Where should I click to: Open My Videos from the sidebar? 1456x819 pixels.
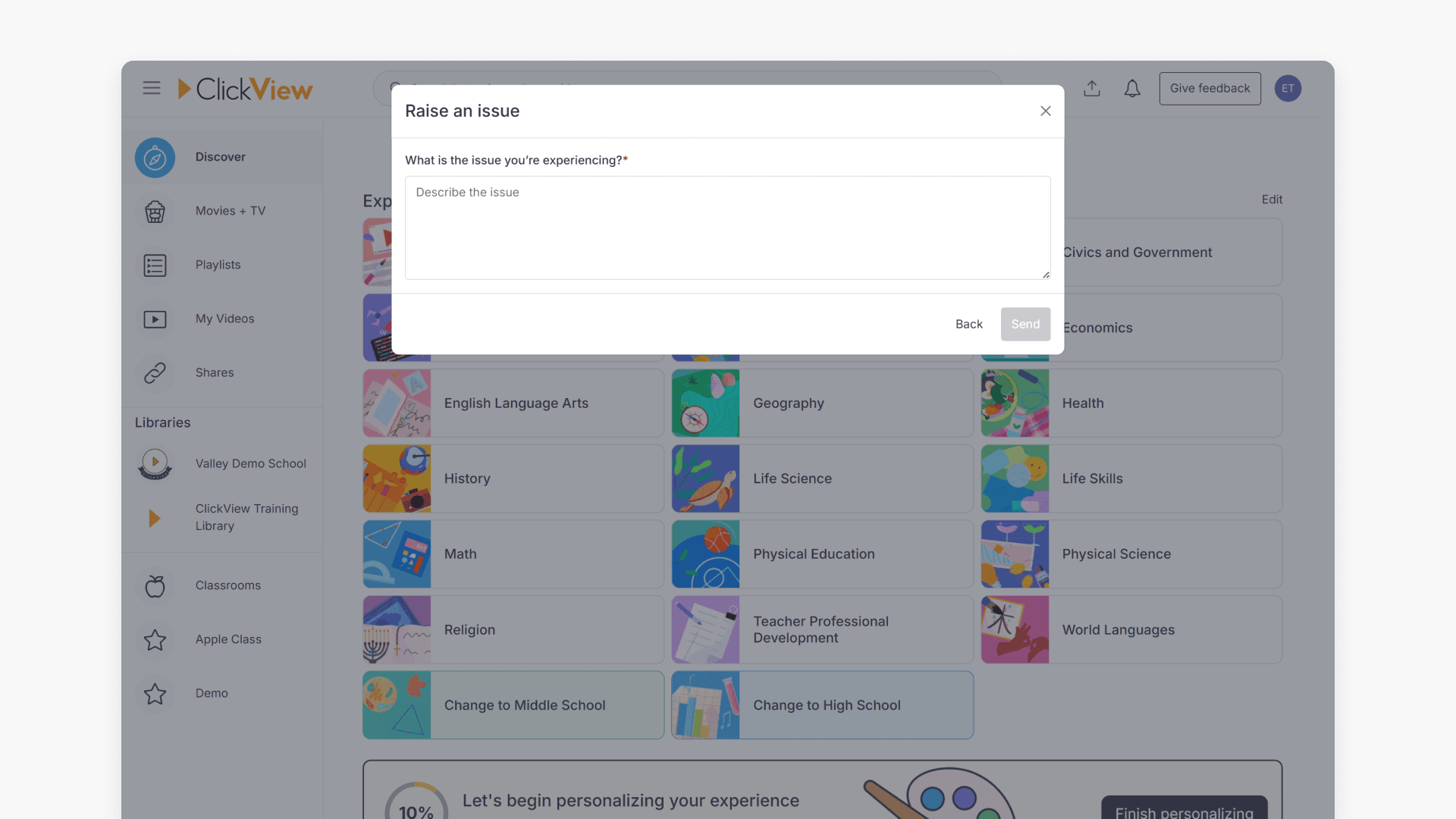[x=155, y=318]
